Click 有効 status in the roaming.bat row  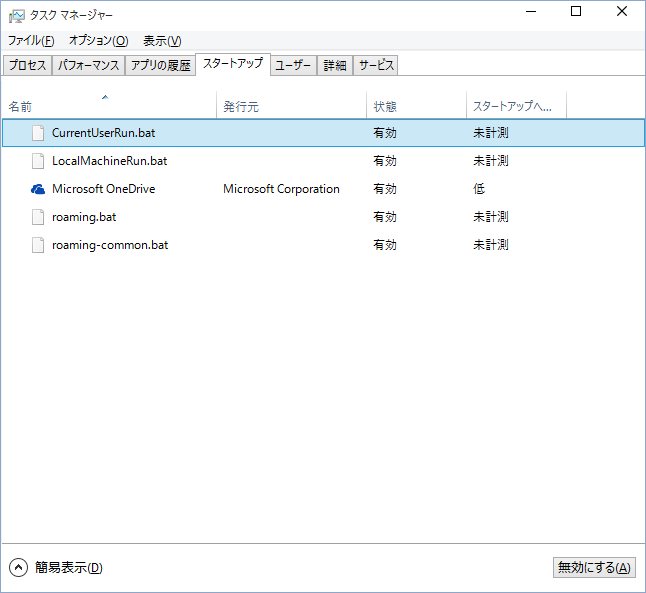(385, 217)
